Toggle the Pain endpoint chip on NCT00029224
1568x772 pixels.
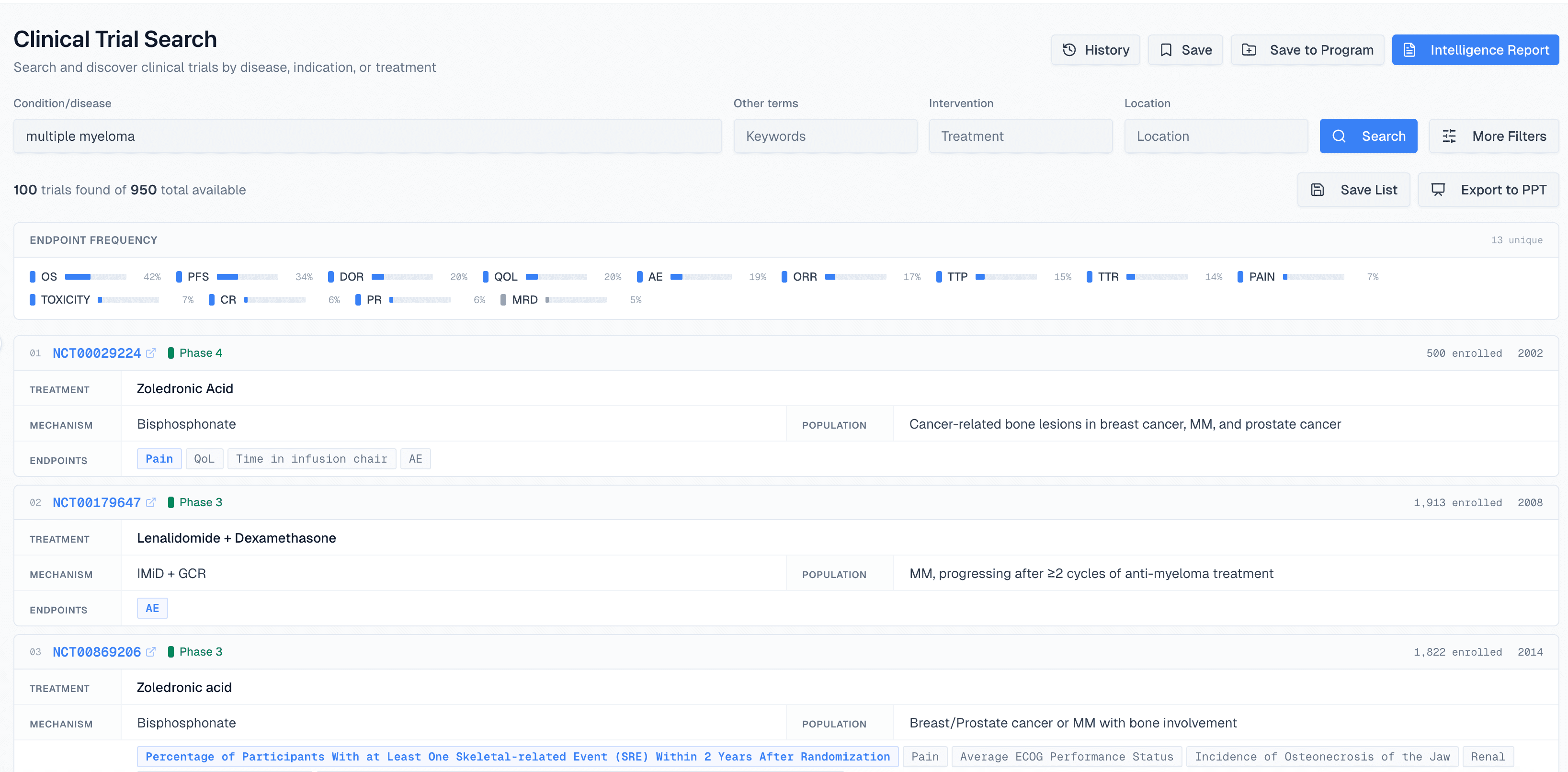tap(159, 458)
